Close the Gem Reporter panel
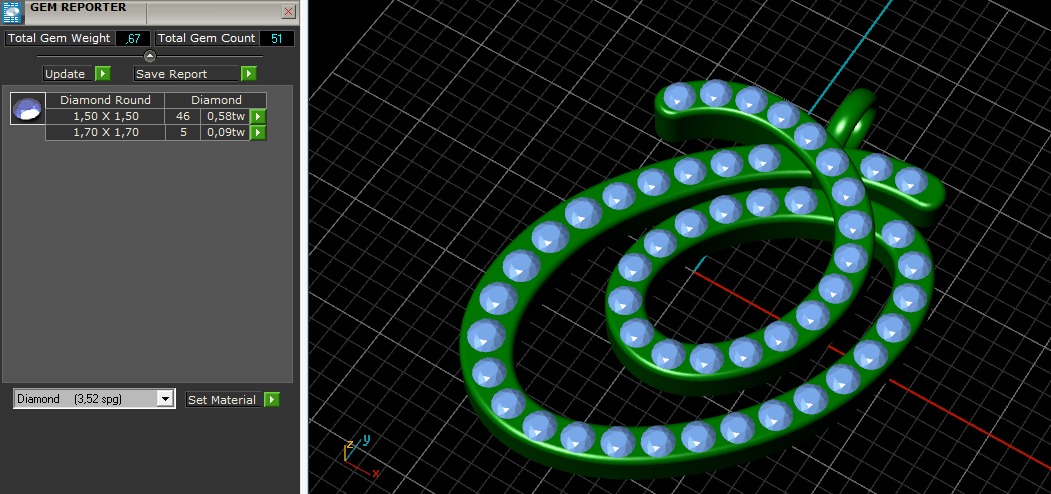 pos(288,11)
